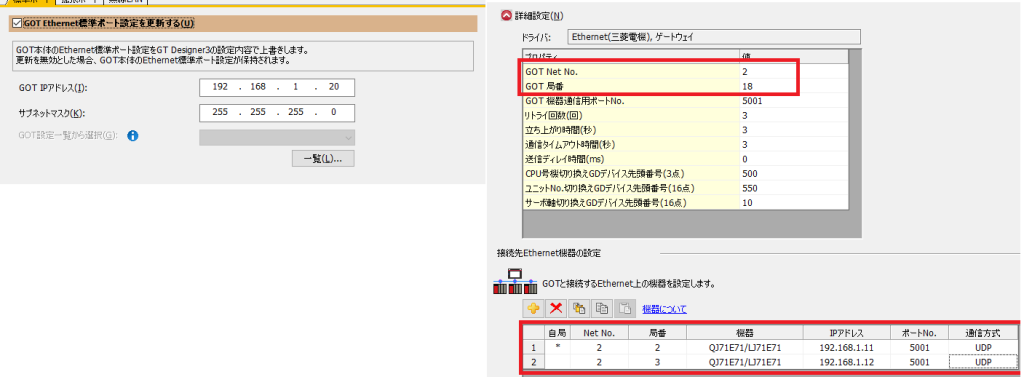The width and height of the screenshot is (1024, 377).
Task: Click 局番 cell with value 3
Action: click(657, 361)
